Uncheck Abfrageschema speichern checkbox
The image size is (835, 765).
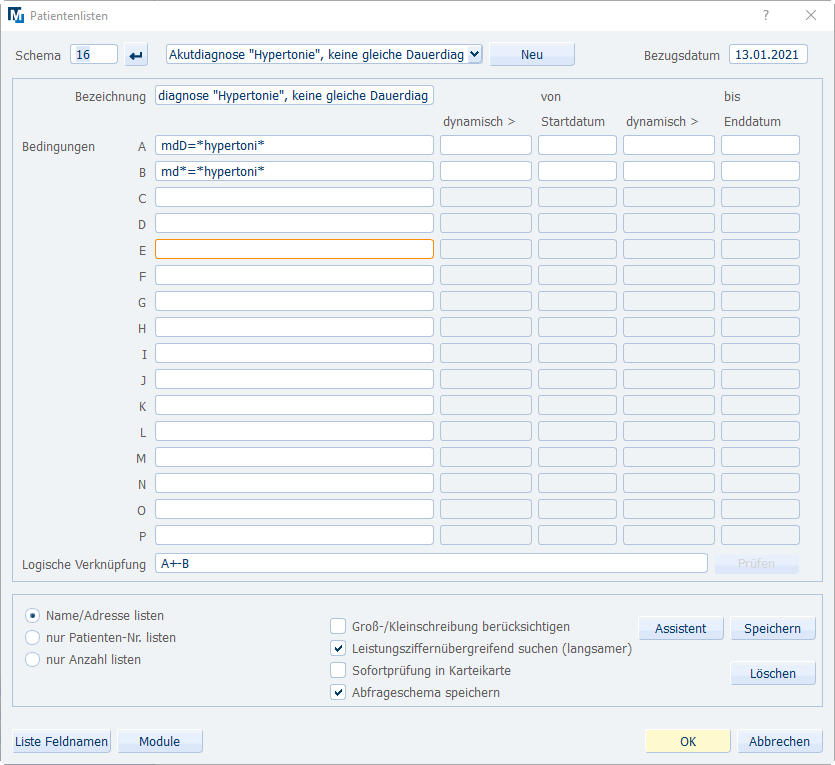pos(338,692)
